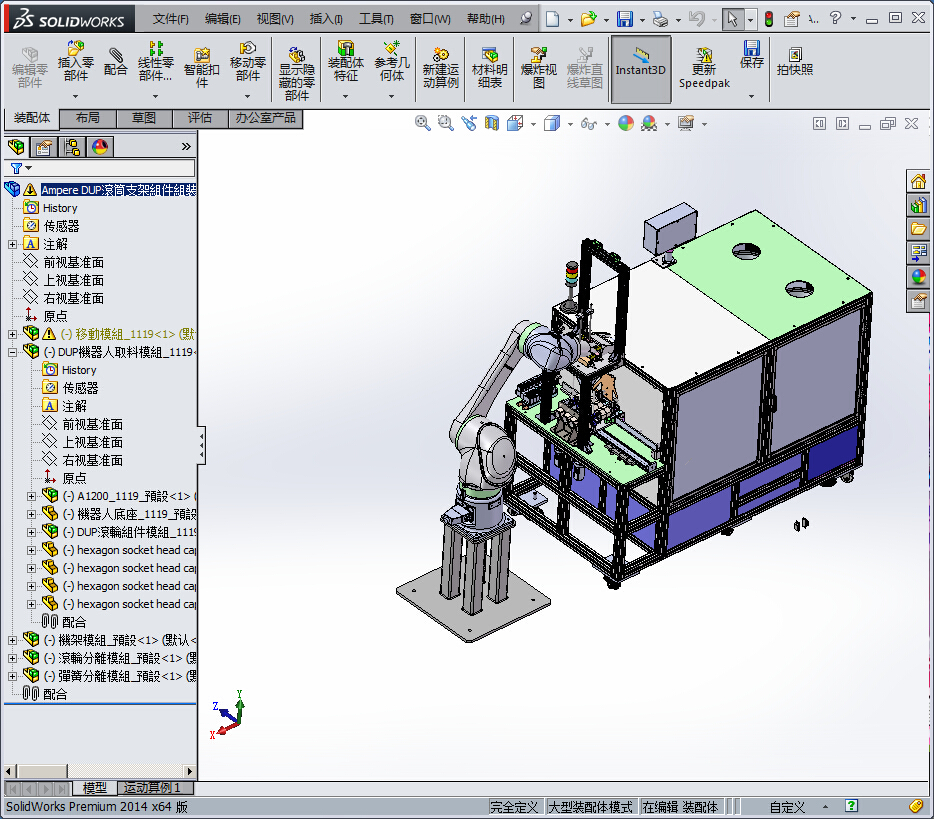Click the help question mark in status bar

point(852,806)
